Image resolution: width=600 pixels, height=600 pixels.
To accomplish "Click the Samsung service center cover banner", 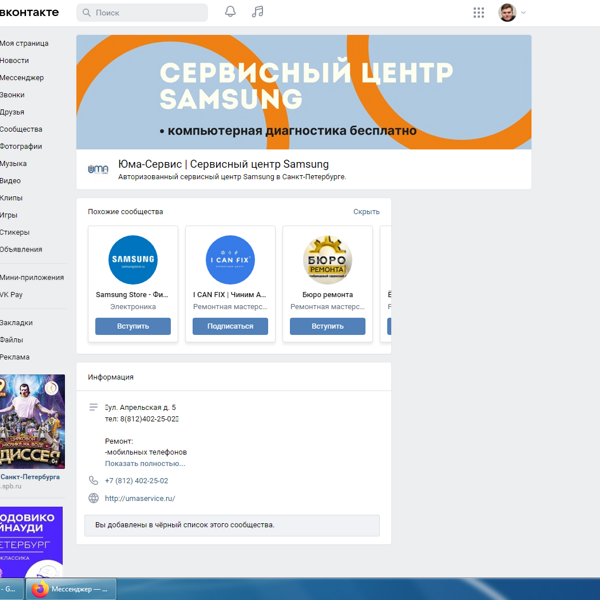I will (x=304, y=92).
